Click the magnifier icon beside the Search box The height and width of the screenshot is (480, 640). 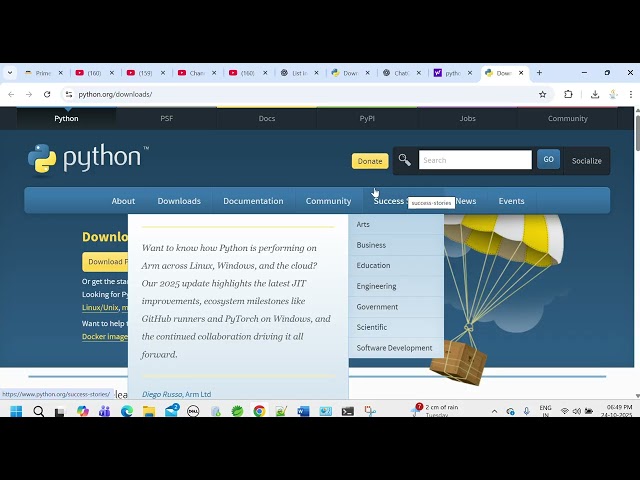tap(404, 160)
